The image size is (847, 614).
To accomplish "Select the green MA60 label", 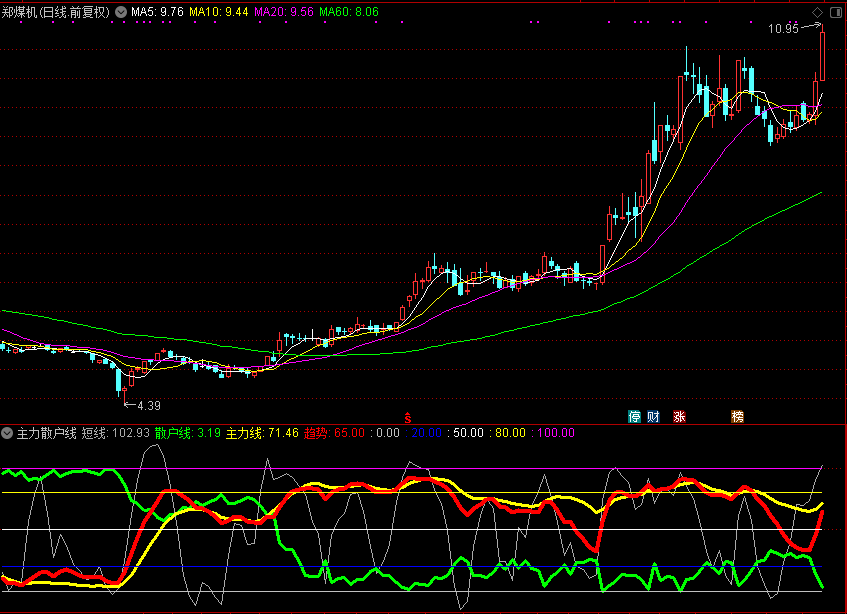I will coord(349,12).
